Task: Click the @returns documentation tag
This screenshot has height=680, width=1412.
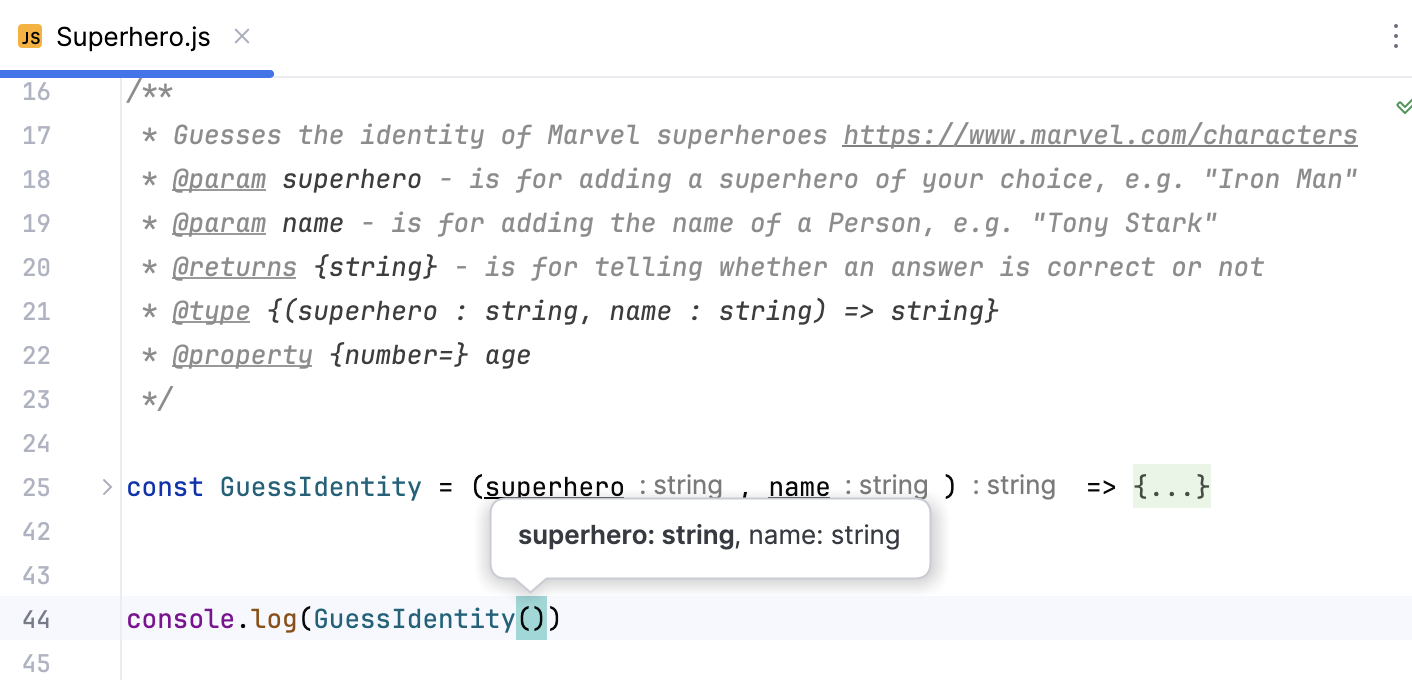Action: tap(234, 267)
